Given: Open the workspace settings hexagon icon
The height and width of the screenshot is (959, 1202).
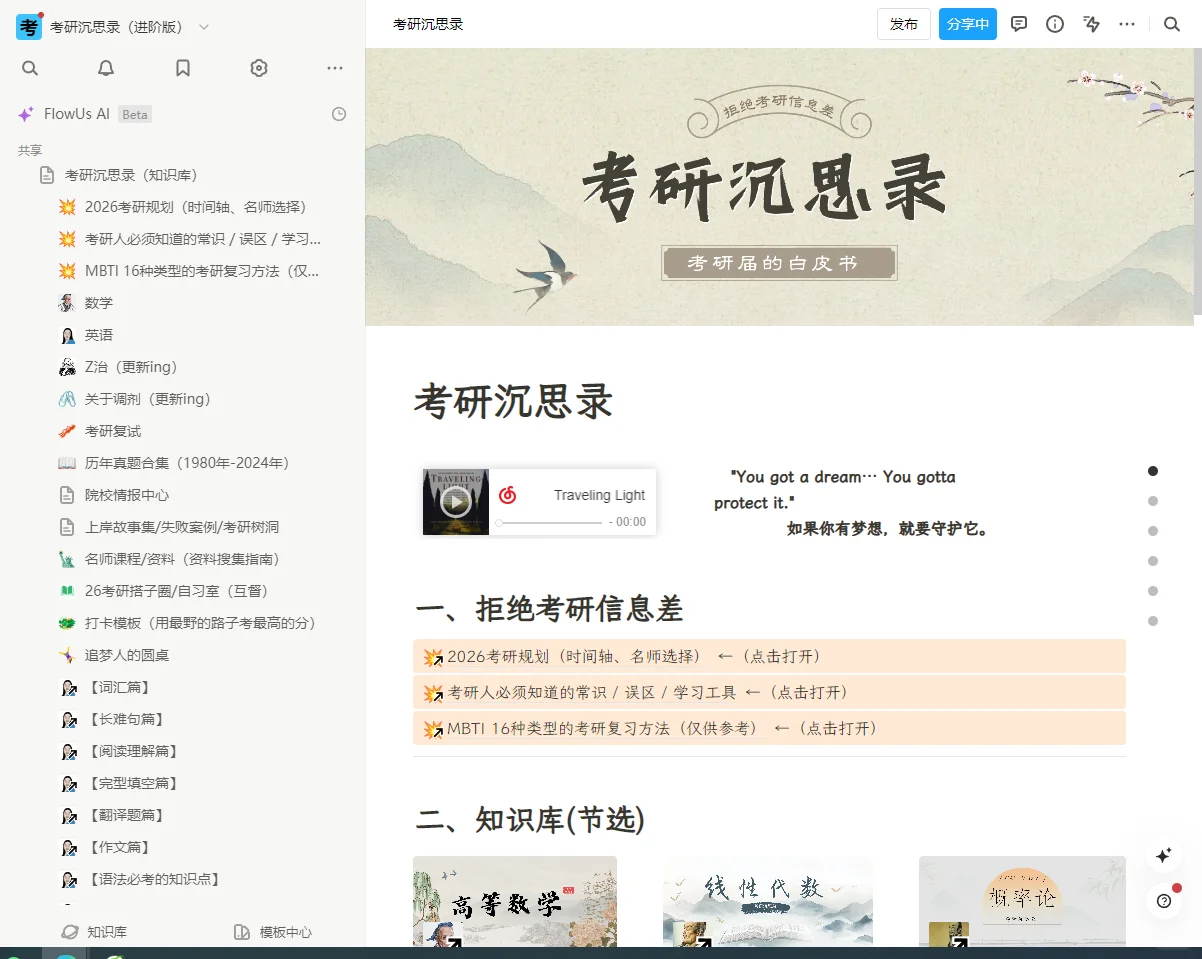Looking at the screenshot, I should point(259,68).
